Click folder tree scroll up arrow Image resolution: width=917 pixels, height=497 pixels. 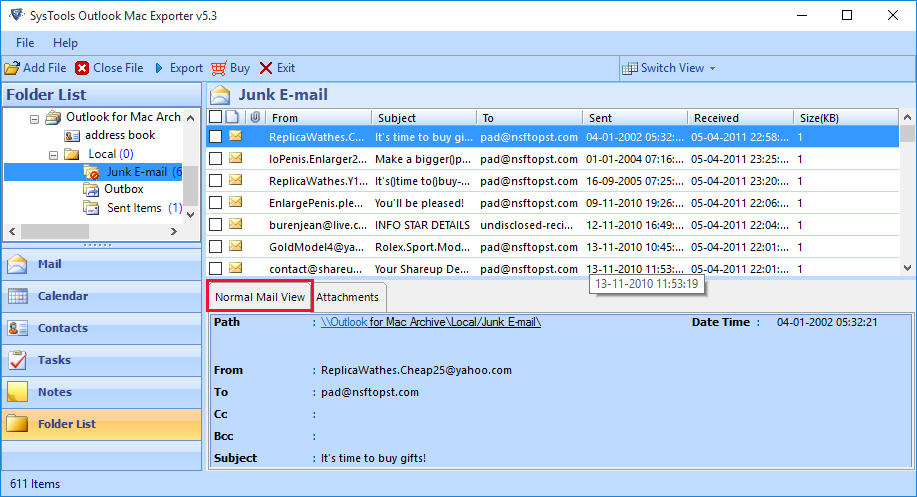click(x=191, y=118)
